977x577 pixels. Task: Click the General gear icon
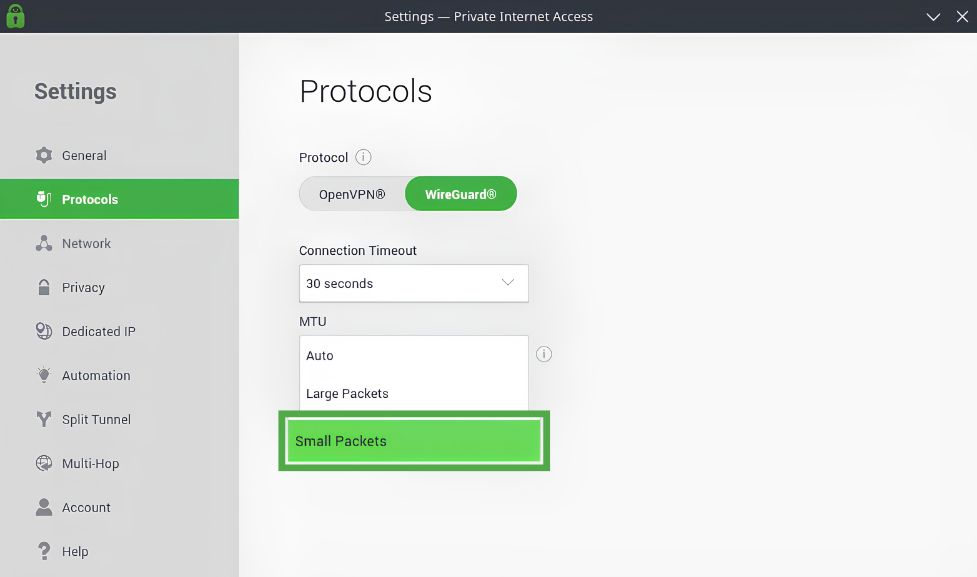click(44, 155)
